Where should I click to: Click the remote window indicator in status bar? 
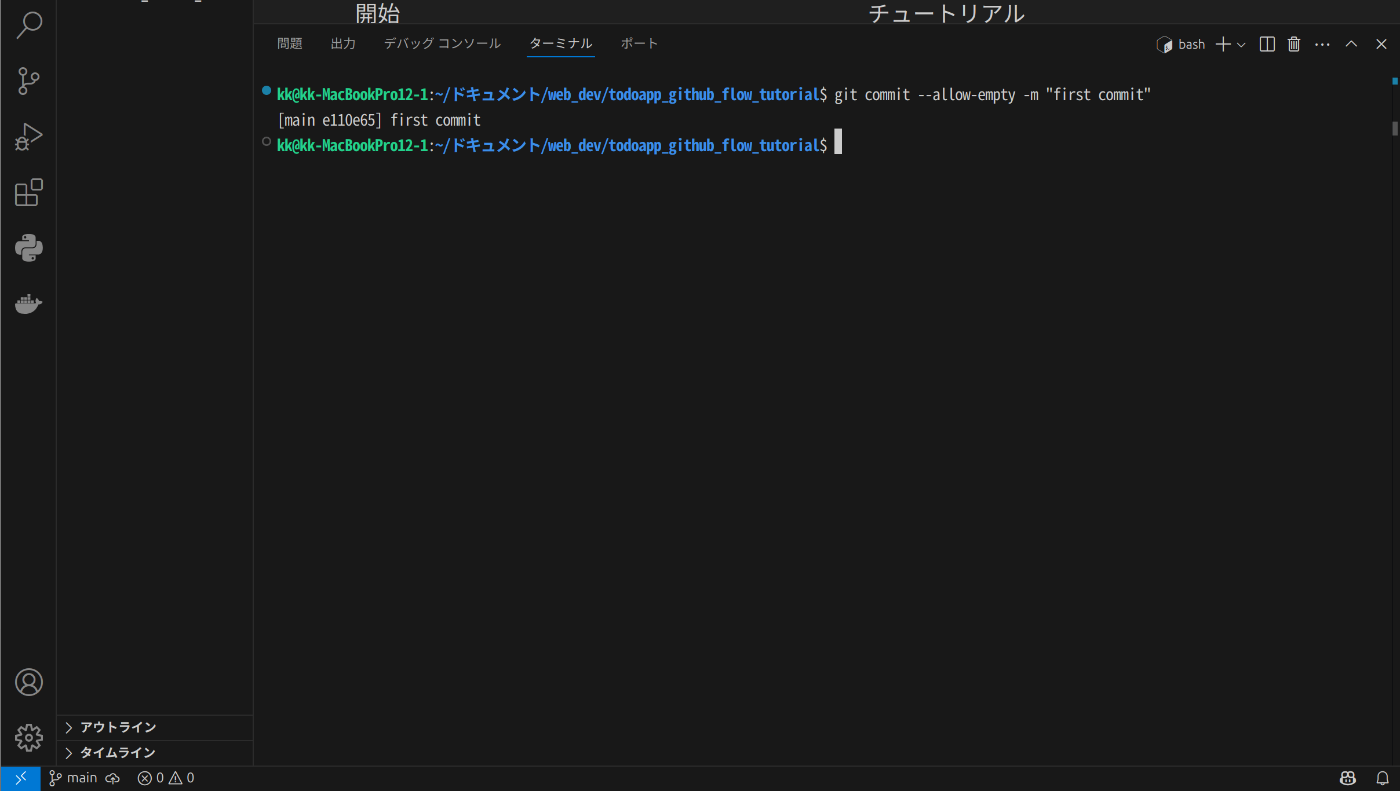coord(20,778)
